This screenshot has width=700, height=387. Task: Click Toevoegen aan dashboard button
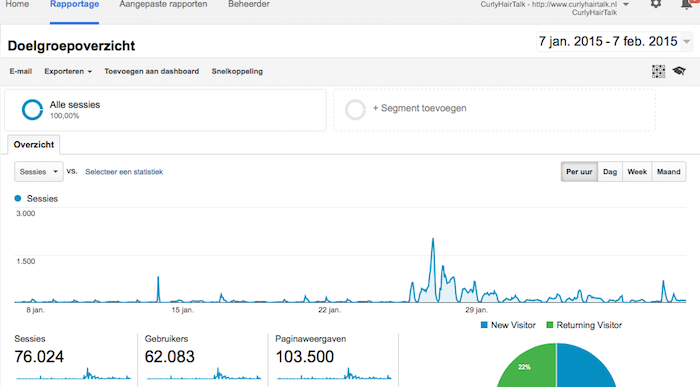coord(152,71)
